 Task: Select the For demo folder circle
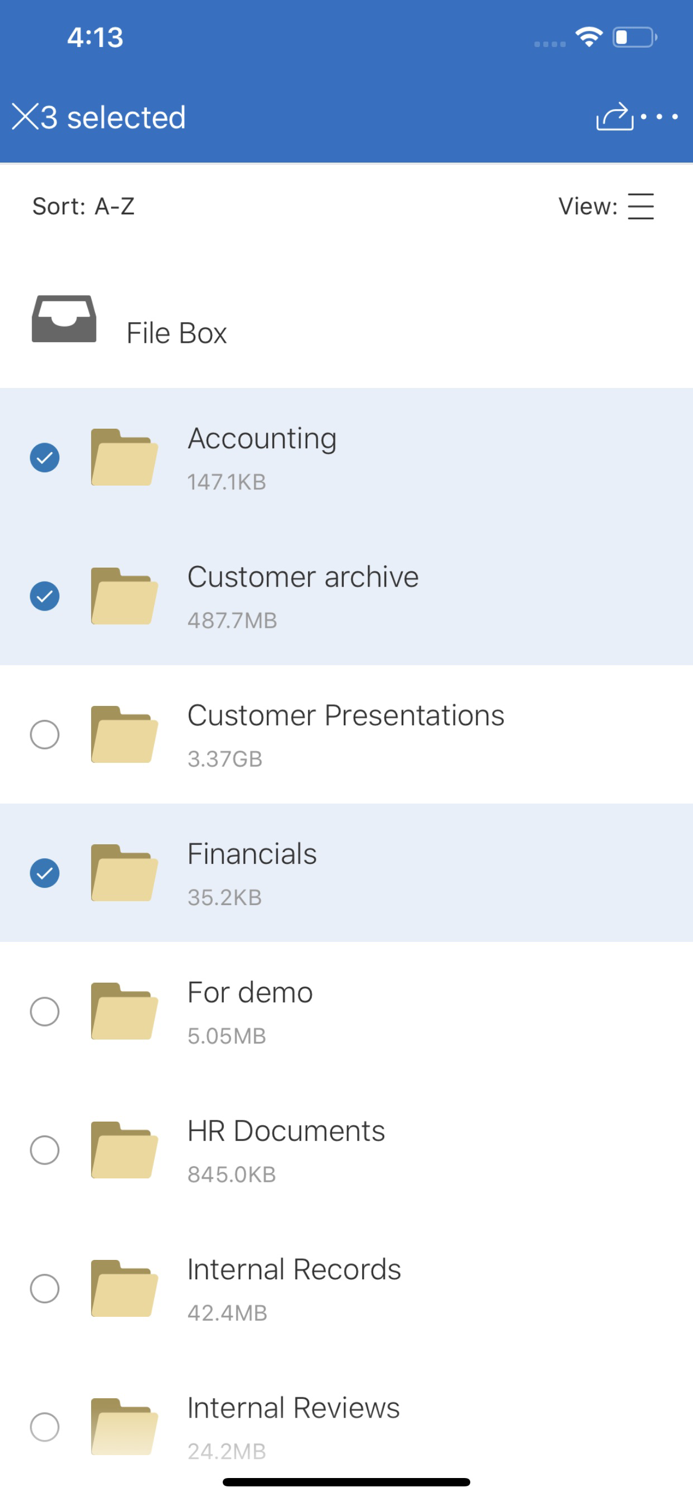point(44,1012)
